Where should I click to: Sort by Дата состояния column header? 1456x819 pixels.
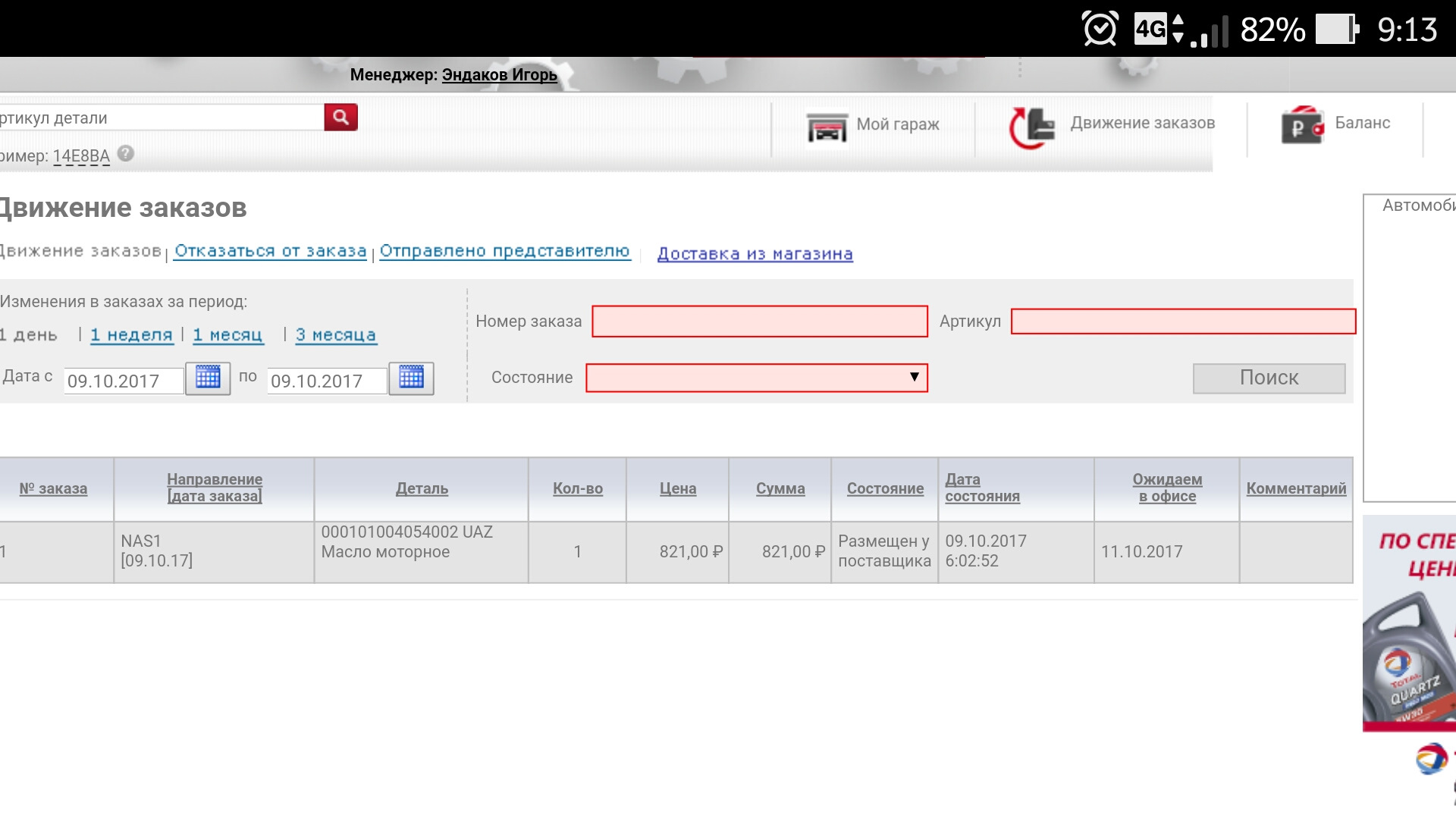982,488
